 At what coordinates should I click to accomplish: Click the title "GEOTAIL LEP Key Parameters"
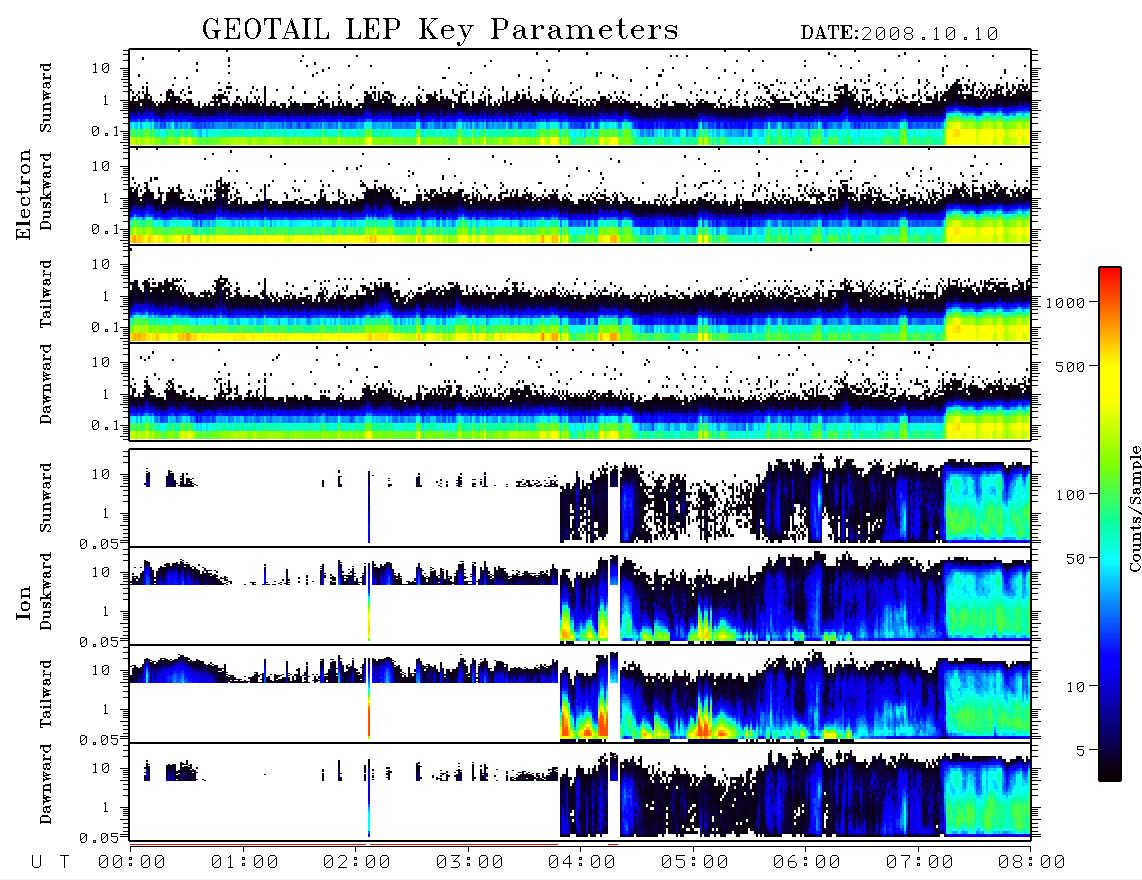440,29
